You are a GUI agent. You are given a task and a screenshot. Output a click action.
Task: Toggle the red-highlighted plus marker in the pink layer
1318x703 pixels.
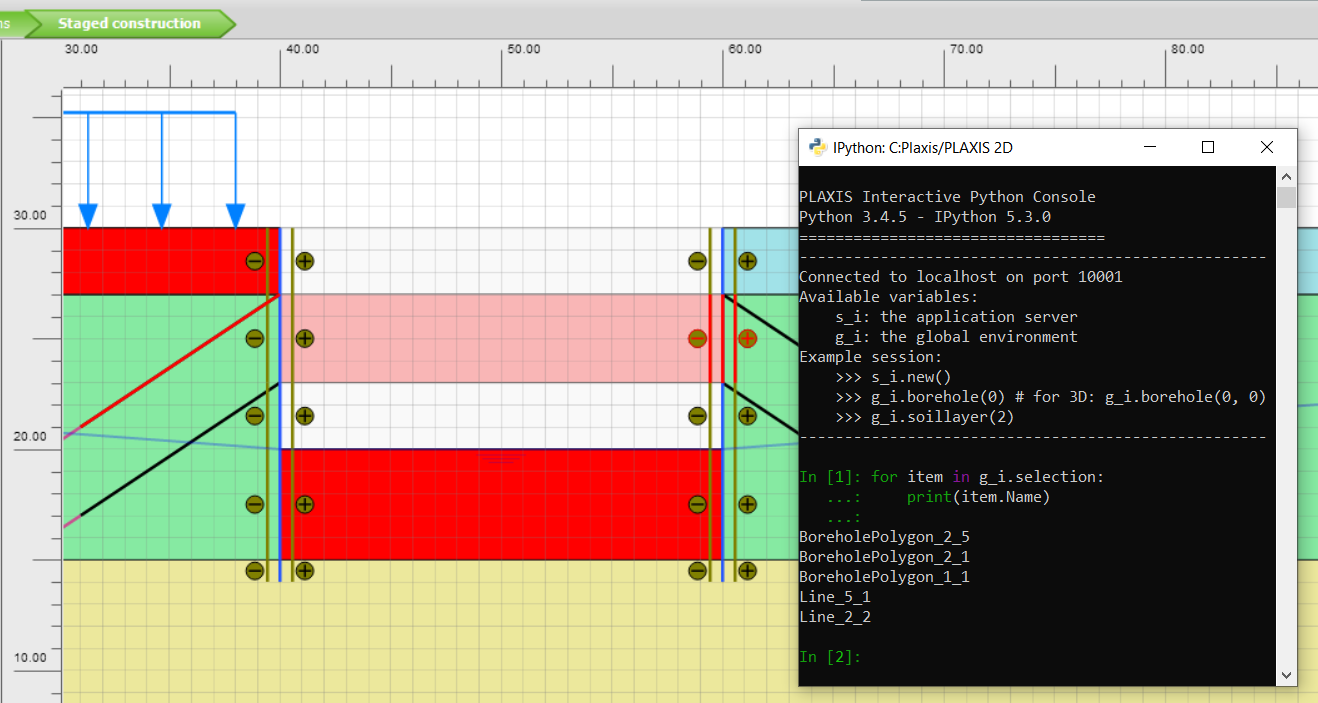[747, 338]
